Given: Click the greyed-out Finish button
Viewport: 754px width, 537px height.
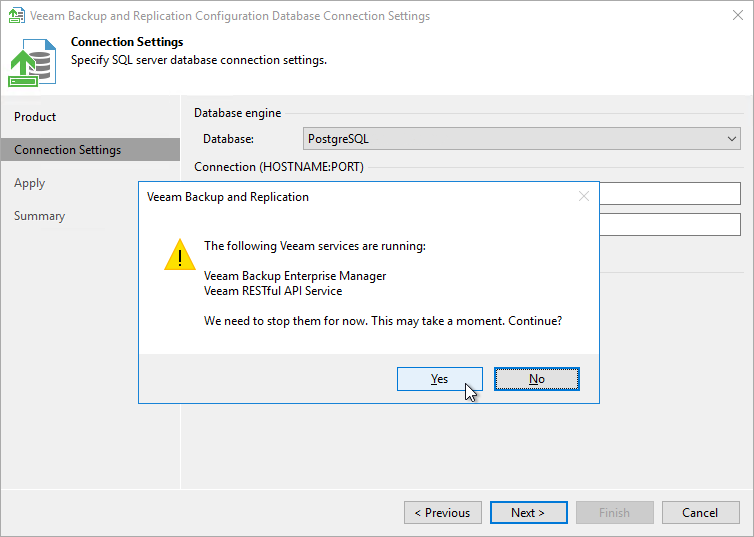Looking at the screenshot, I should pyautogui.click(x=614, y=513).
